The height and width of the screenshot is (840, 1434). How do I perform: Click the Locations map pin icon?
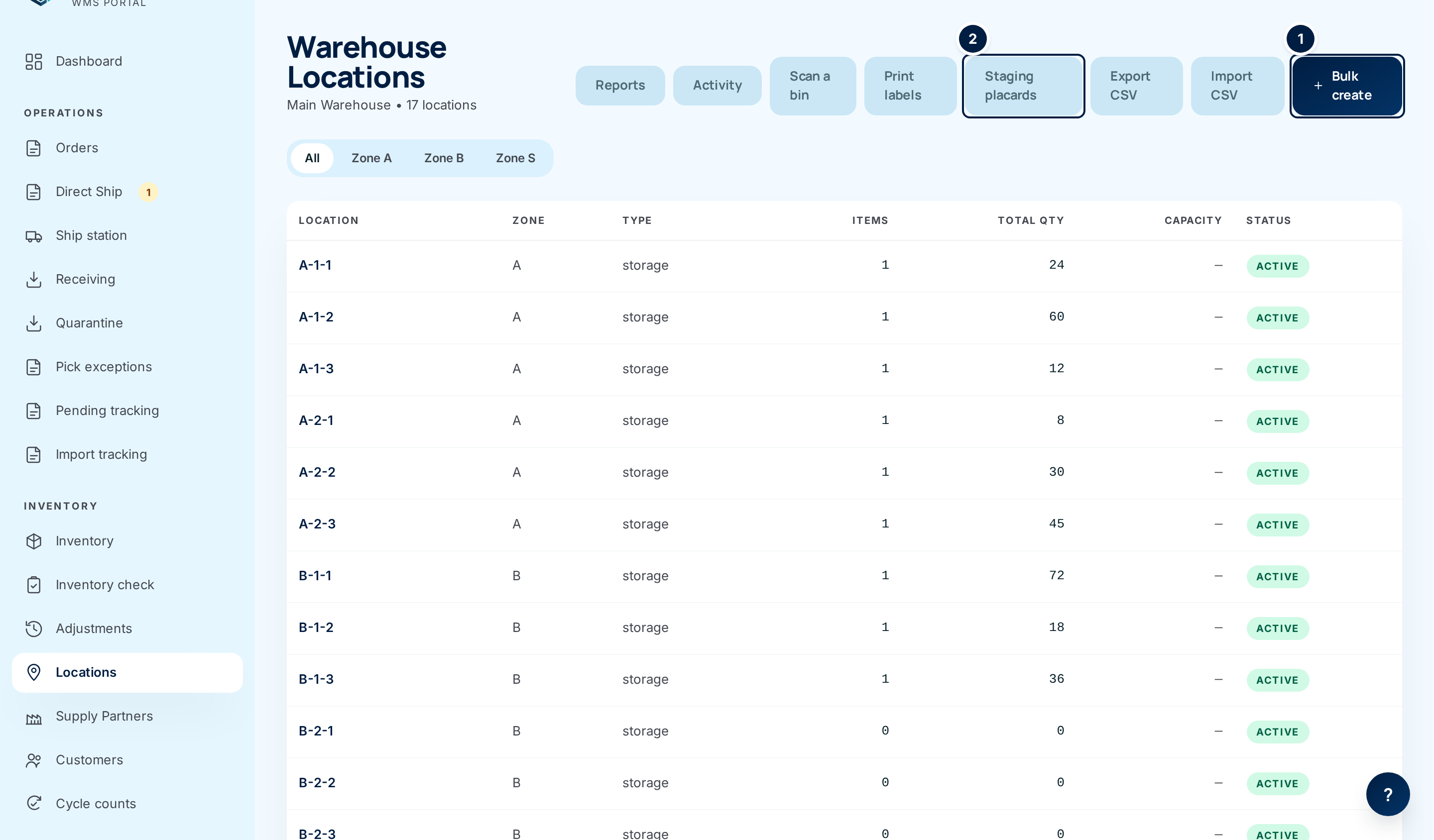[33, 672]
